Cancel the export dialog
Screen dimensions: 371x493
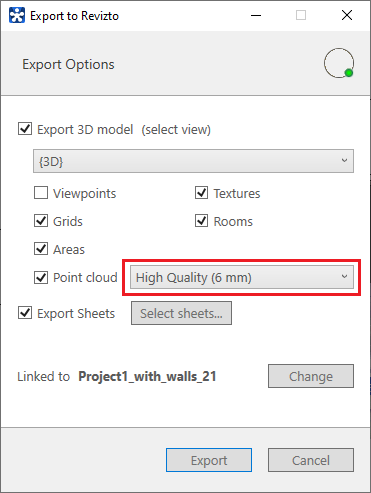tap(311, 460)
